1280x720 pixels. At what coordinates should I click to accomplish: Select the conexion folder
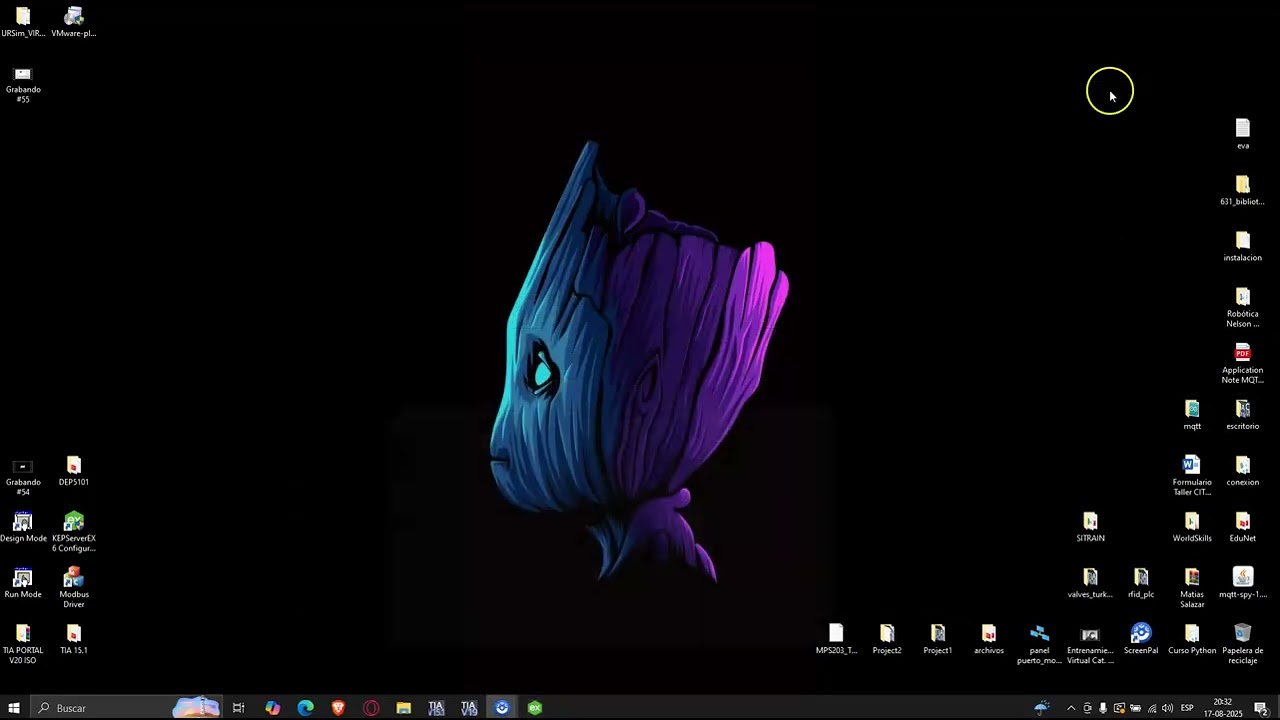(1243, 472)
